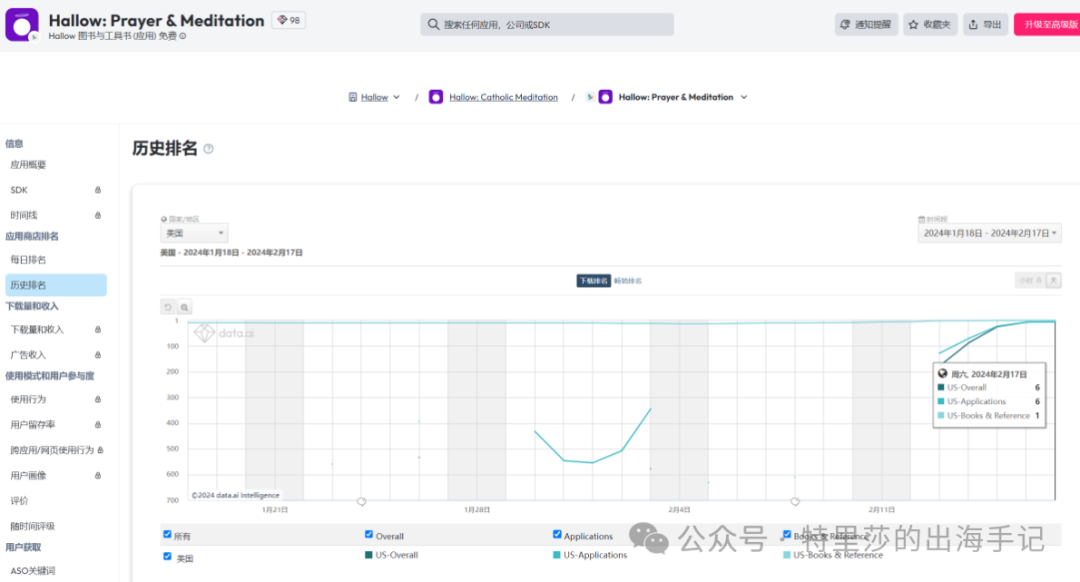Click the search apps input field

tap(547, 25)
